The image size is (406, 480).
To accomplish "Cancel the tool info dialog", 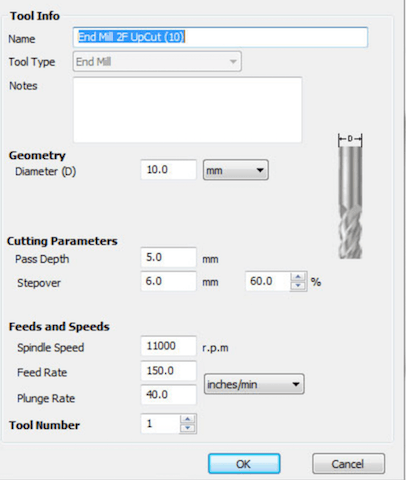I will 348,464.
